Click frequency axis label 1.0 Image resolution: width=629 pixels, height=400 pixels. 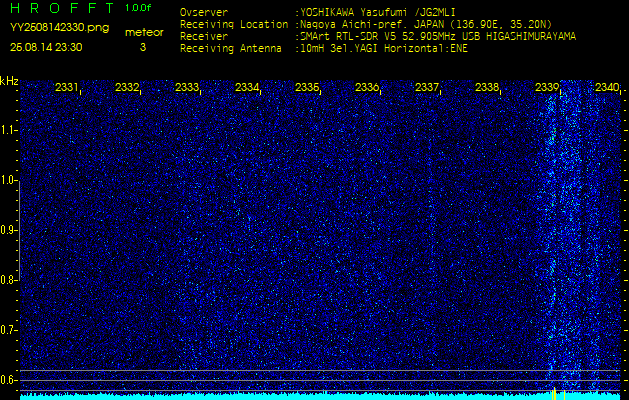8,181
